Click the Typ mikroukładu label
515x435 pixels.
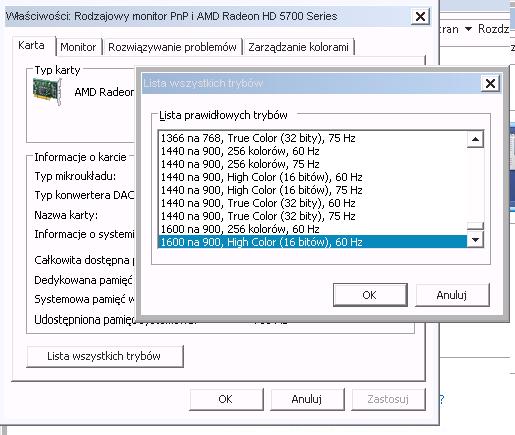point(75,176)
